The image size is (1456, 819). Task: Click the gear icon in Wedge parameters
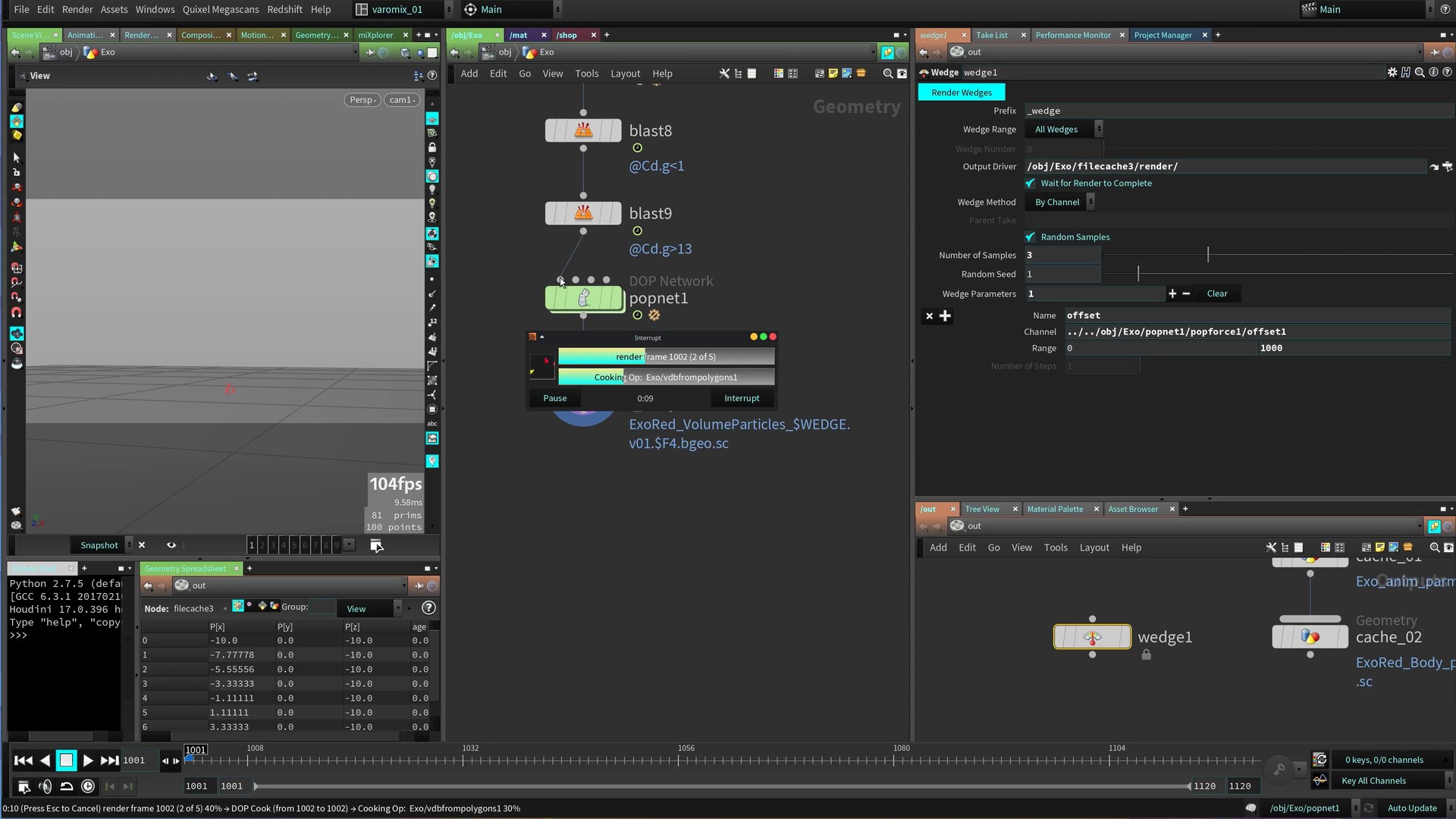point(1392,73)
